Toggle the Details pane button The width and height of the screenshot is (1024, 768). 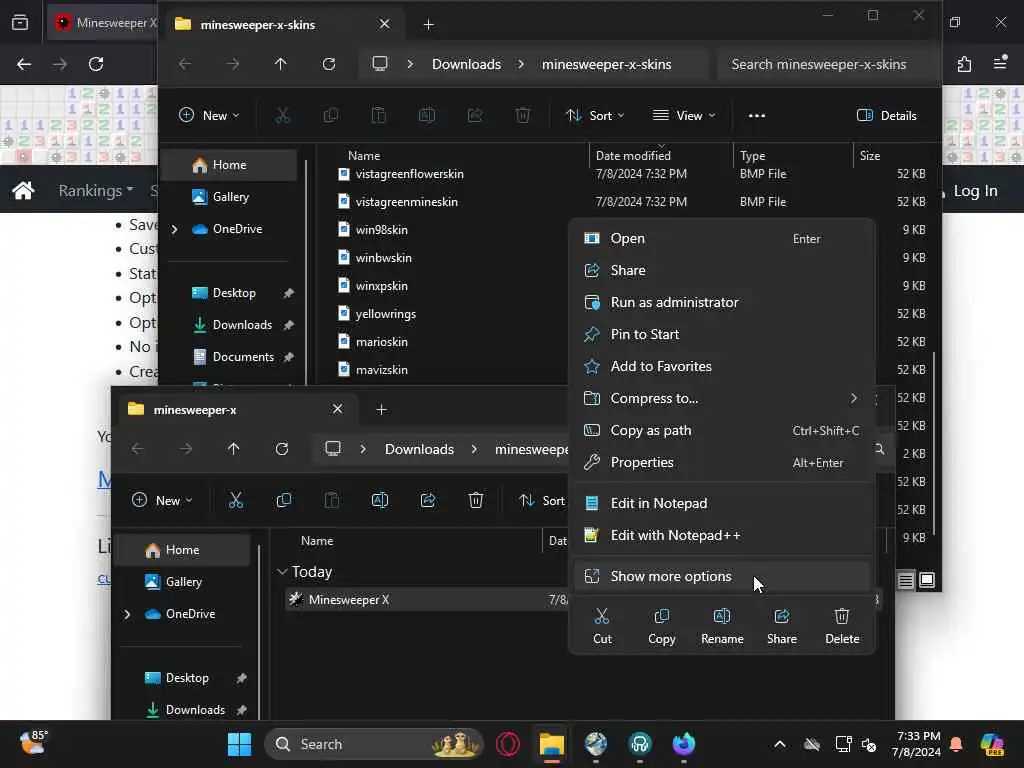(886, 116)
